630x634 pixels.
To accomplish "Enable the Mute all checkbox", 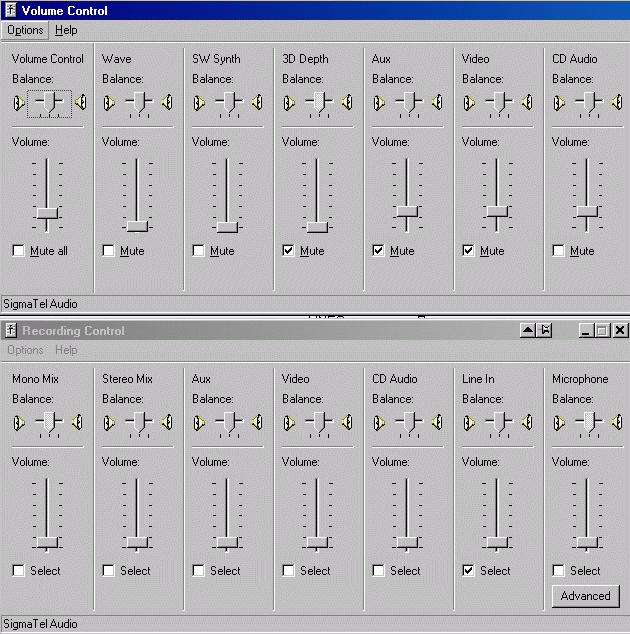I will point(19,251).
